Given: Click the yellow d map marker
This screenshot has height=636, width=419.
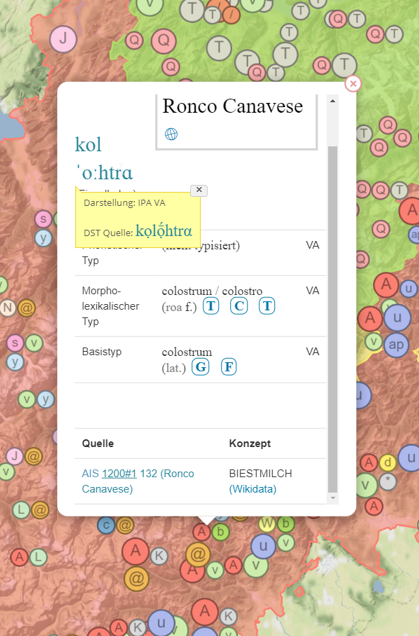Looking at the screenshot, I should [388, 462].
